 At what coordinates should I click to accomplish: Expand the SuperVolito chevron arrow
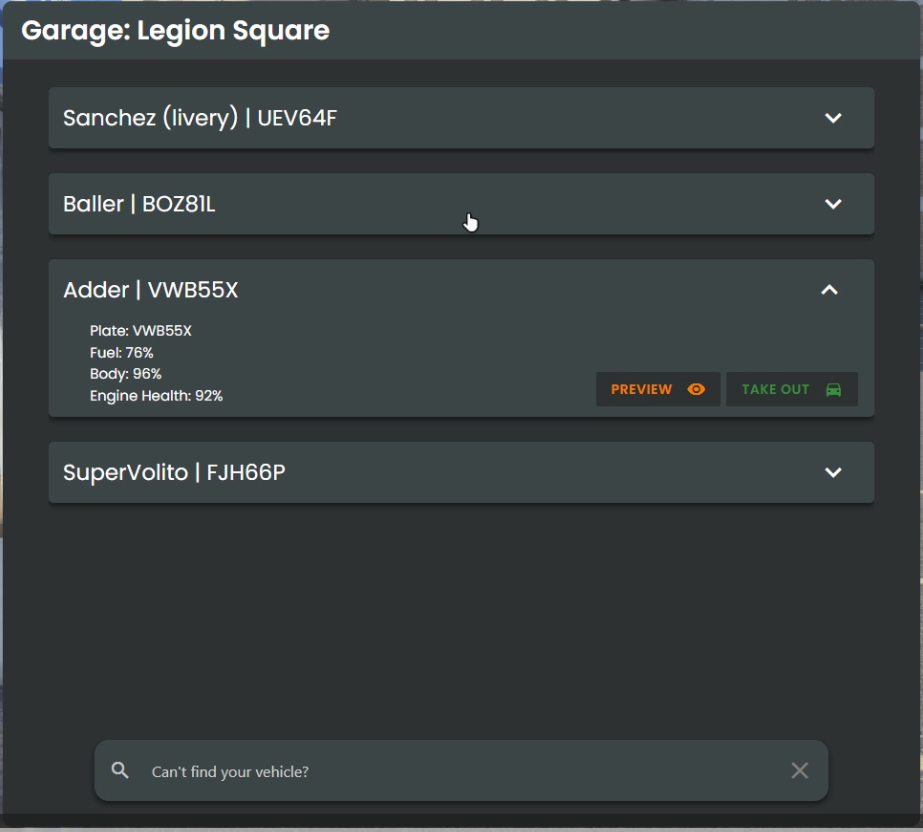(833, 472)
